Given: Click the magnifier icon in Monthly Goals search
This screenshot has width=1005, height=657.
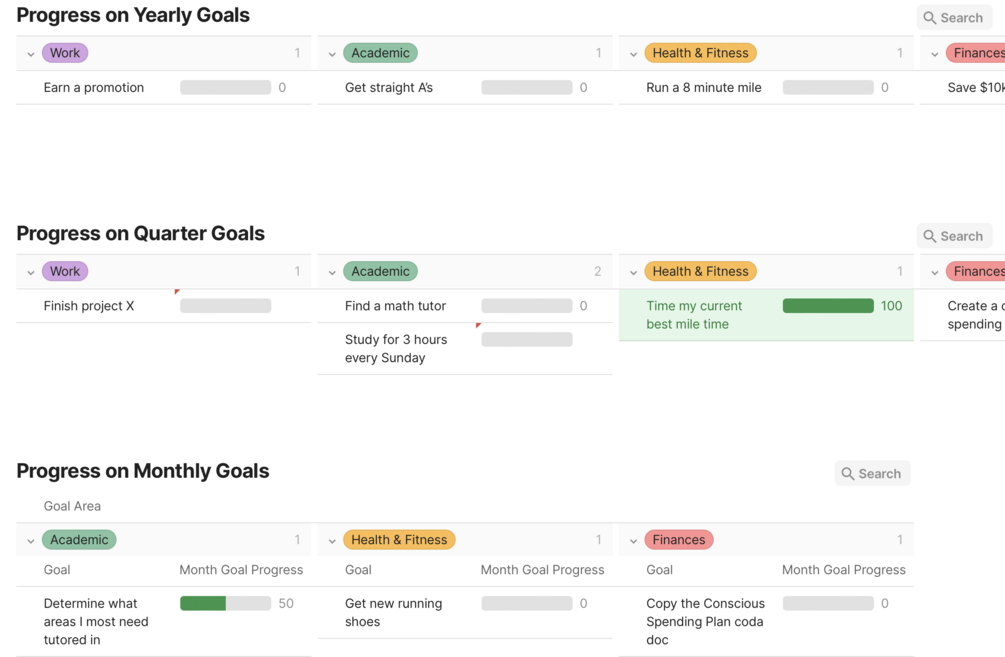Looking at the screenshot, I should coord(848,474).
